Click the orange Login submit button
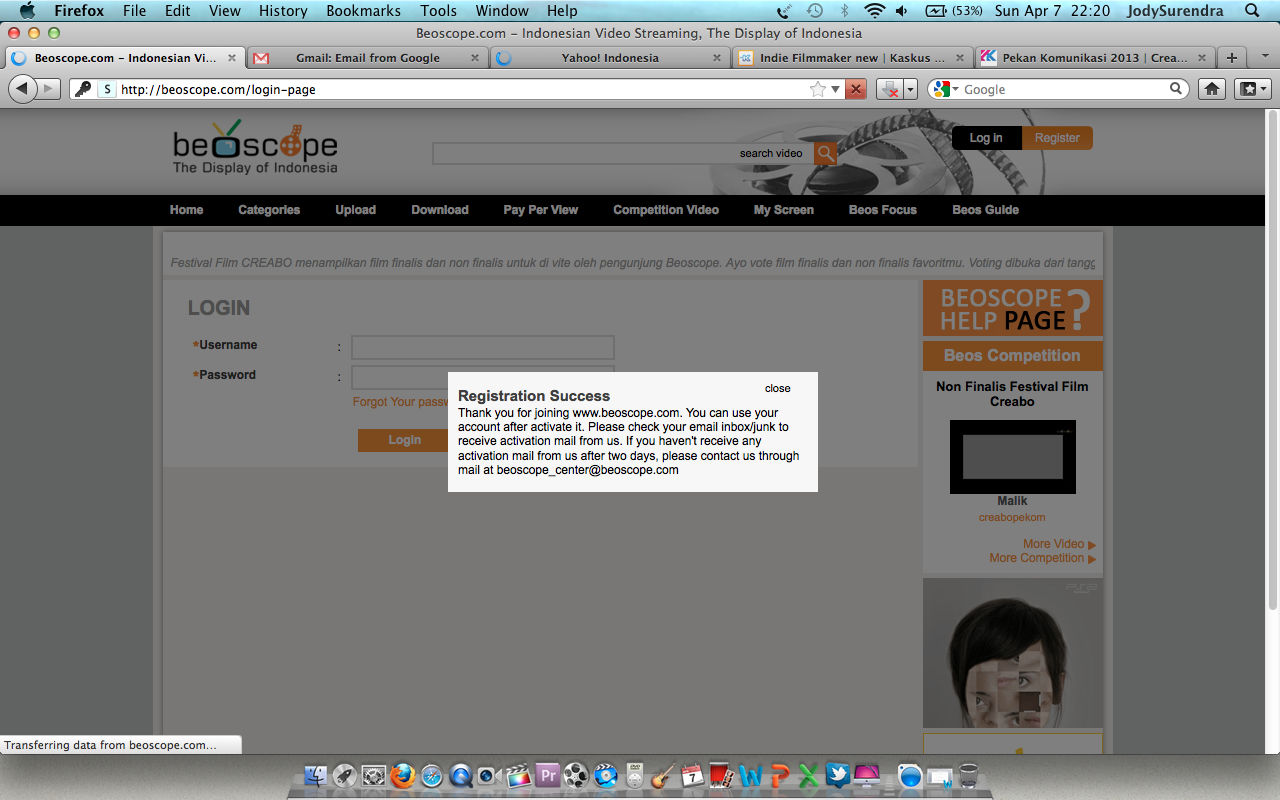Screen dimensions: 1280x800 coord(404,440)
